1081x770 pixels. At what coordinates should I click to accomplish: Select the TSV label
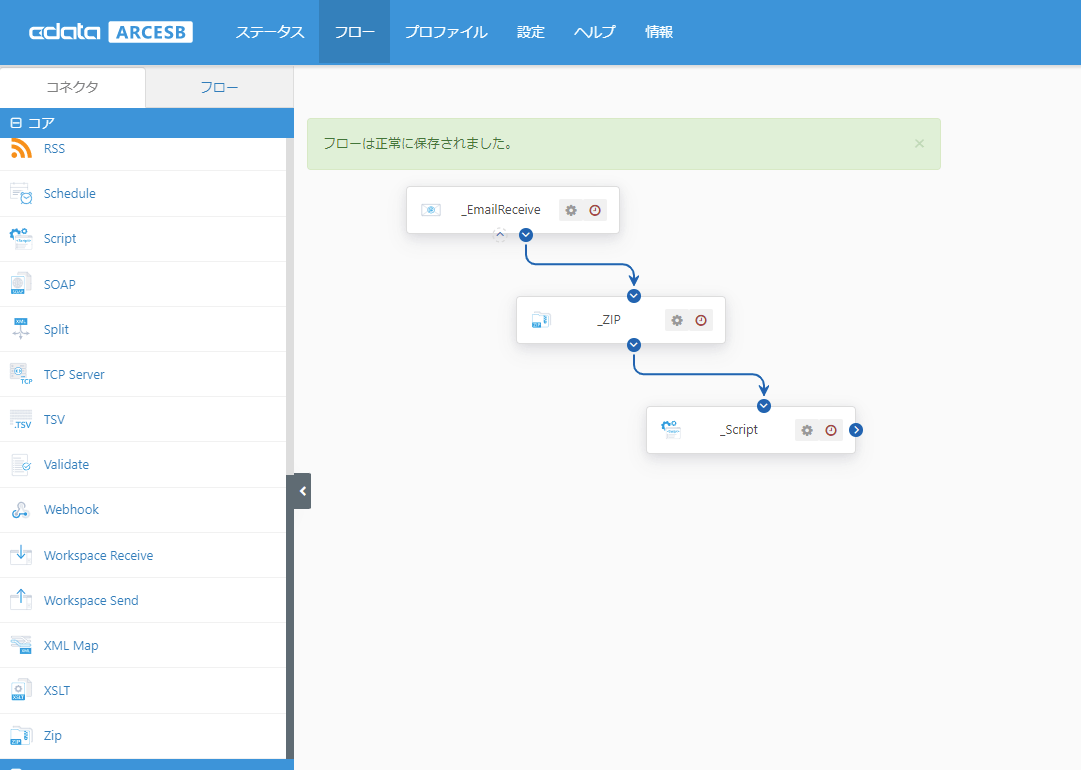[54, 420]
